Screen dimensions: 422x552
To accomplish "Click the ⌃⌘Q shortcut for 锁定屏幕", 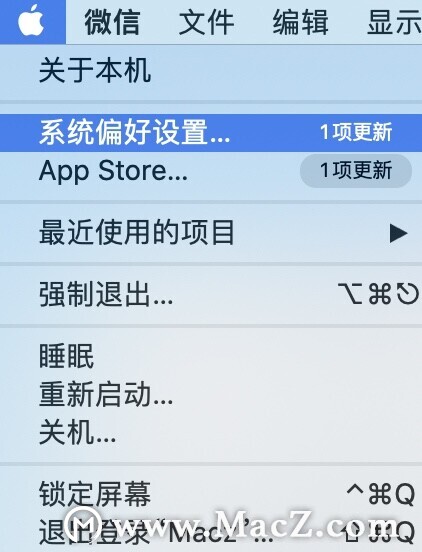I will pyautogui.click(x=380, y=494).
